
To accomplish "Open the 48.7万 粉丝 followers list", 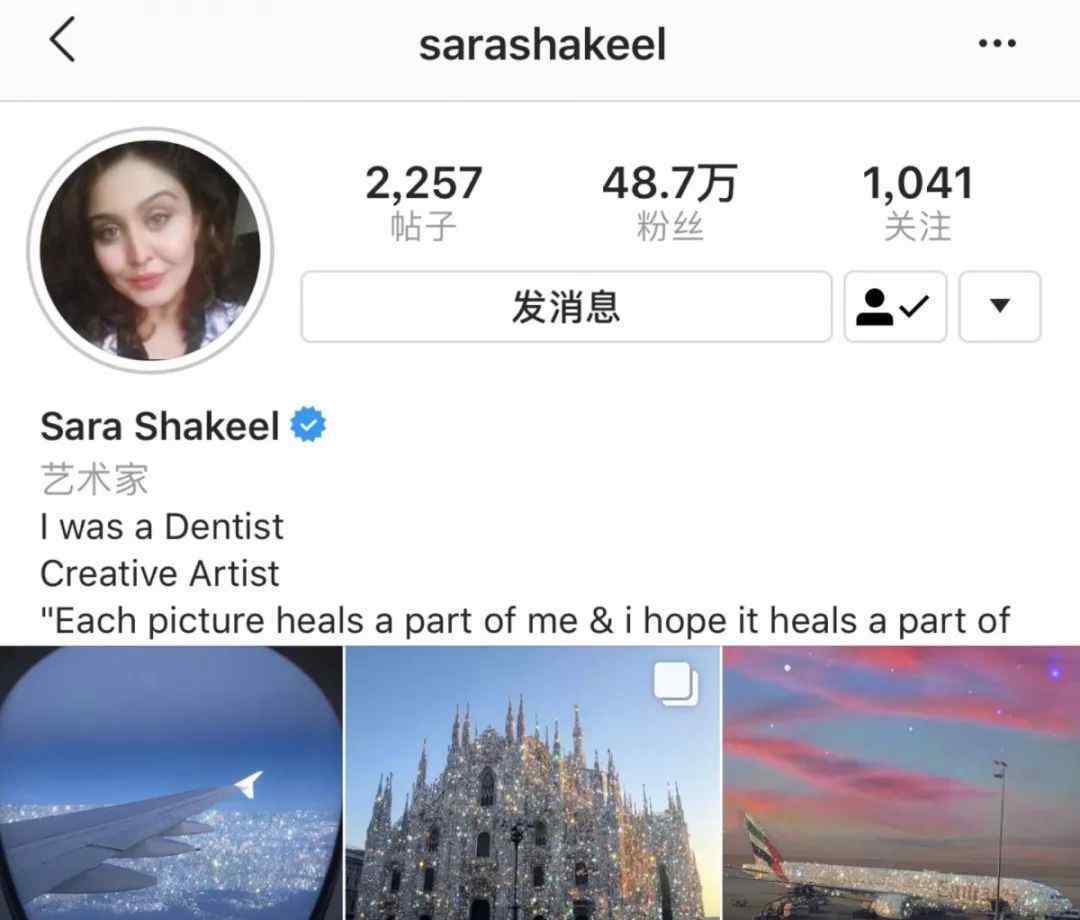I will click(669, 202).
